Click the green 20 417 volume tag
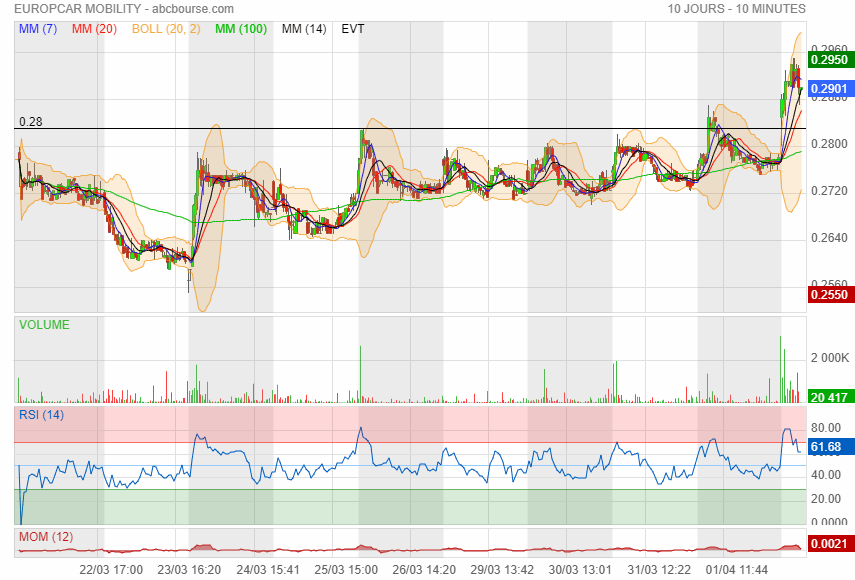Image resolution: width=855 pixels, height=580 pixels. click(828, 397)
